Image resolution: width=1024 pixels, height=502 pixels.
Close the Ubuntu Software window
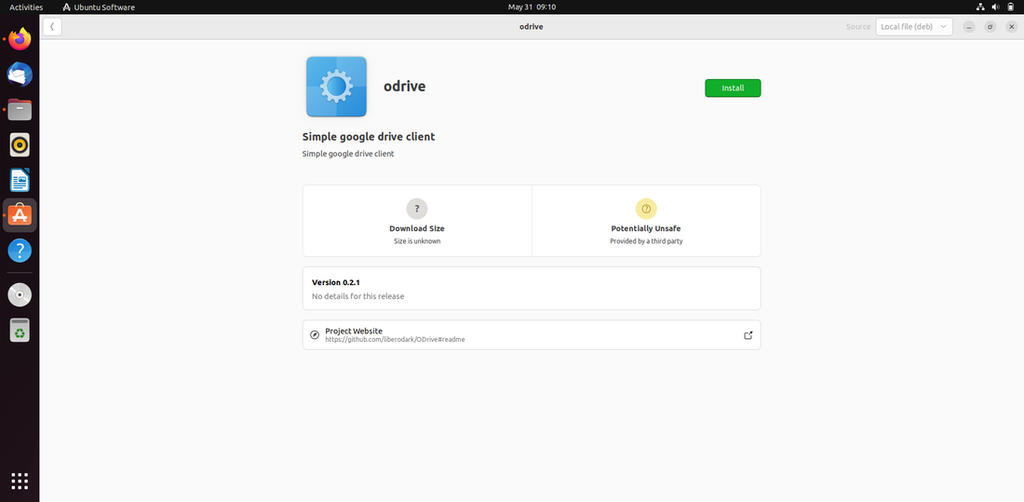click(1012, 27)
